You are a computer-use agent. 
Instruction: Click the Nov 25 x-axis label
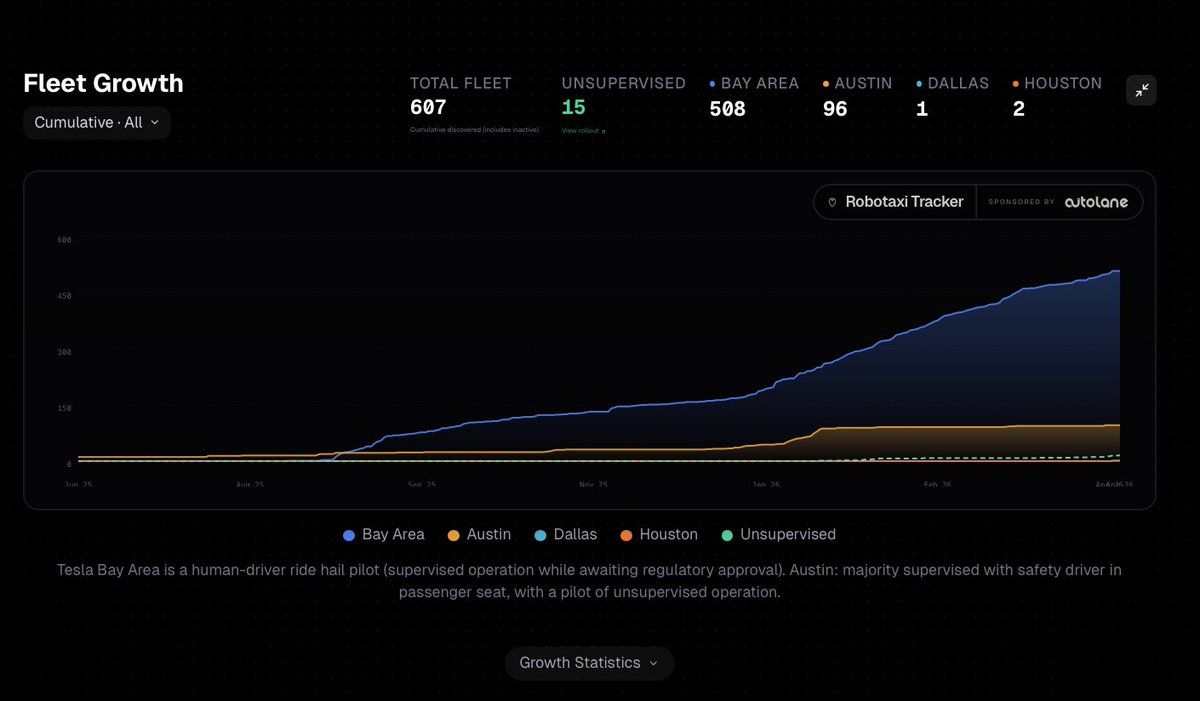(x=593, y=485)
